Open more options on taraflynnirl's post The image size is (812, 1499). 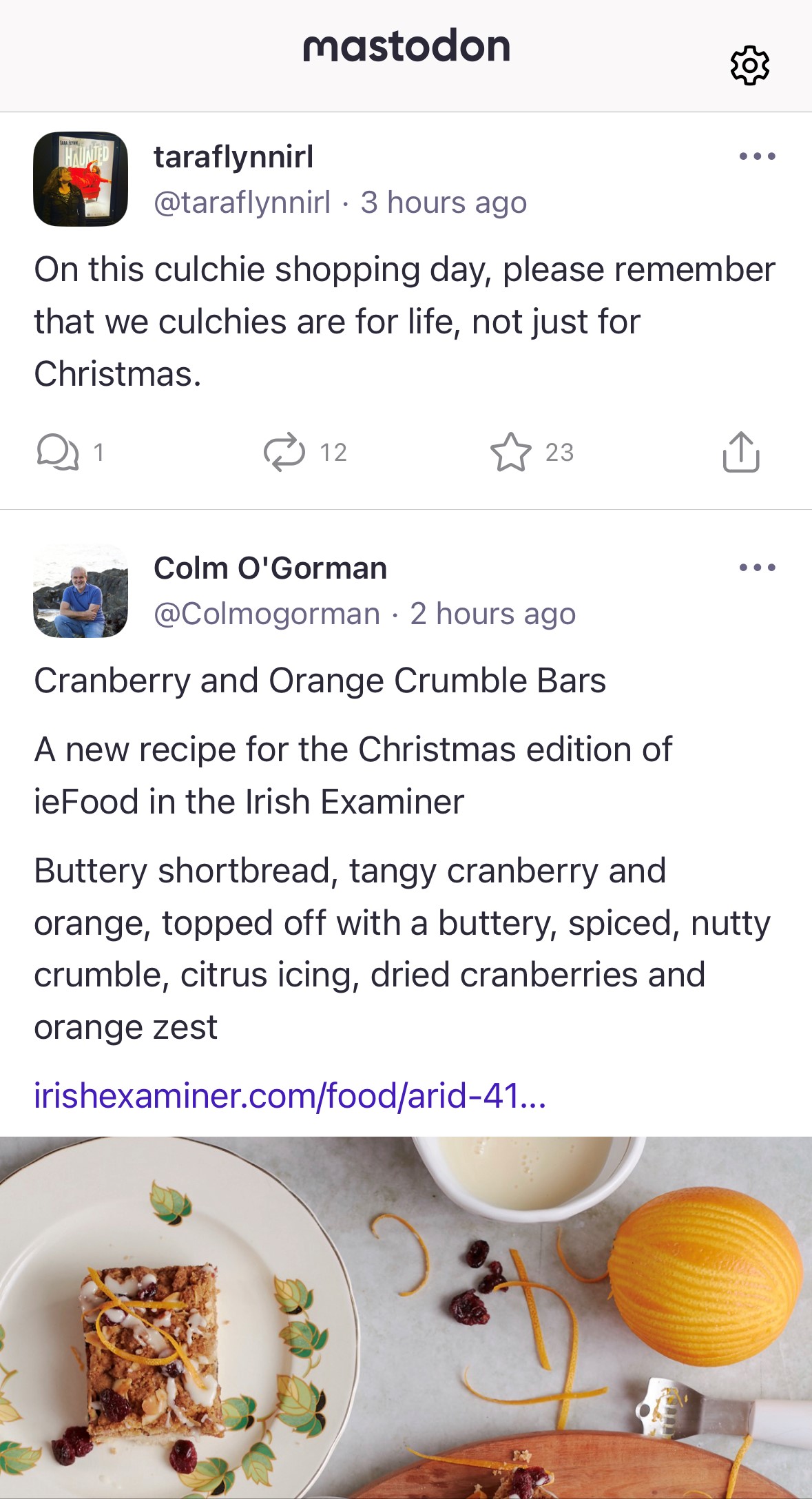click(x=757, y=156)
